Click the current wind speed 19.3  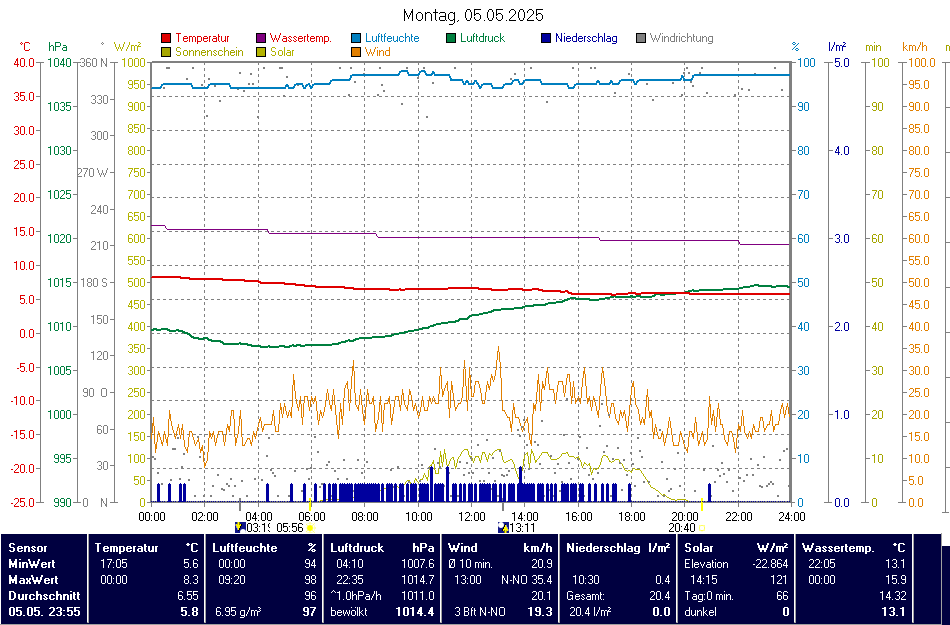tap(540, 612)
